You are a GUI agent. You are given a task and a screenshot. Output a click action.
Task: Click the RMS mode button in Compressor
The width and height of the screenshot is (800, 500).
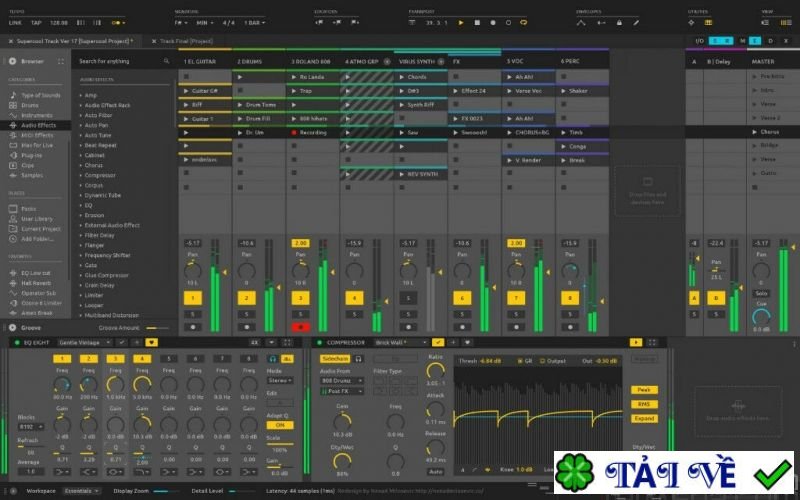(643, 404)
